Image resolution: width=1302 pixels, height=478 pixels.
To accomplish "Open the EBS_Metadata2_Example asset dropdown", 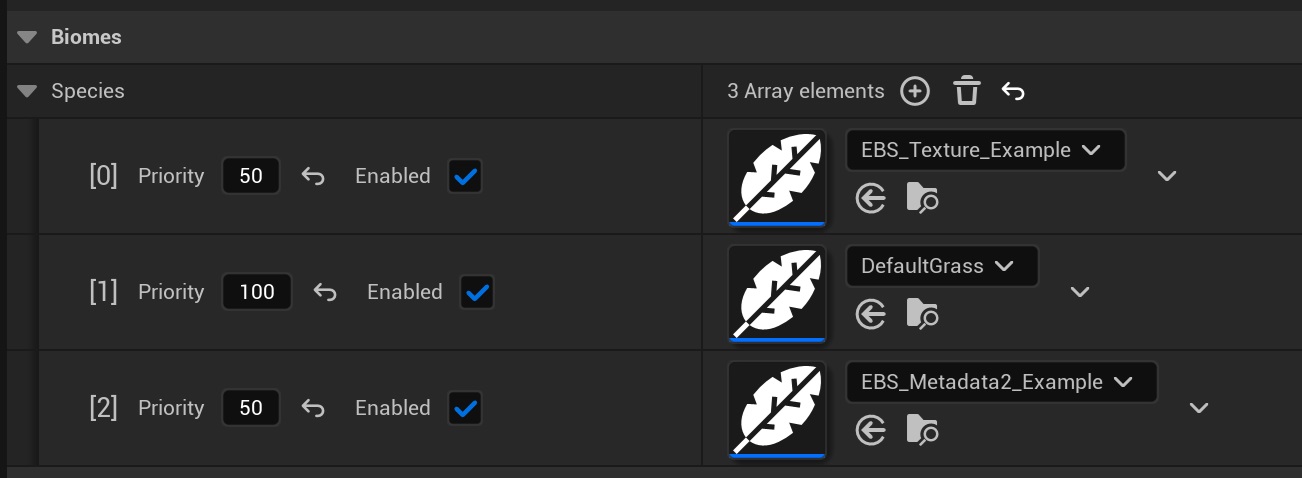I will point(1001,382).
